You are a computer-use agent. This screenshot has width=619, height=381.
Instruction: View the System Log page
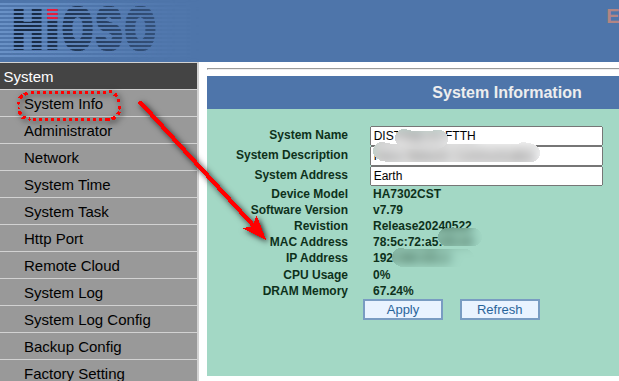click(63, 293)
